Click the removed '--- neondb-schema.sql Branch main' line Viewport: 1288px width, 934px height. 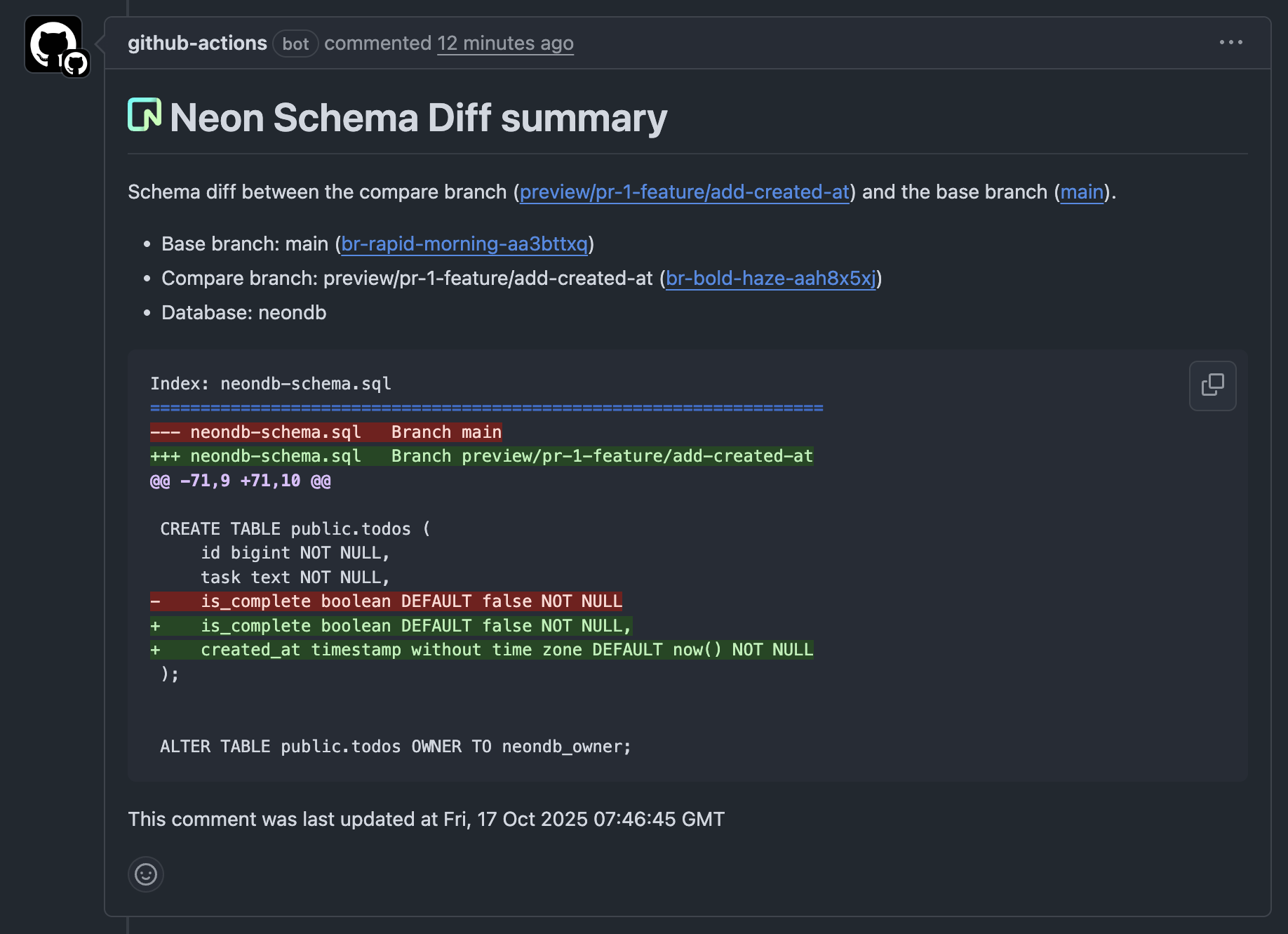coord(326,432)
